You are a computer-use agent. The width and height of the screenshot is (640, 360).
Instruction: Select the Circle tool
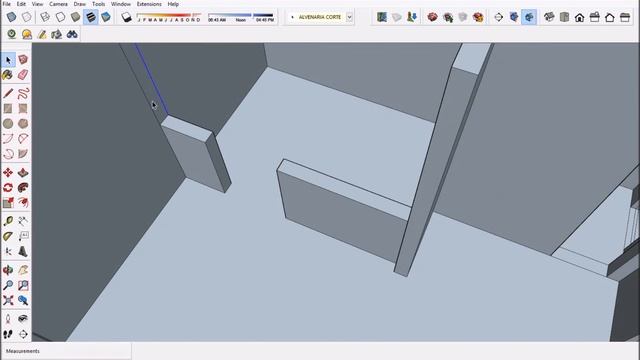pos(8,124)
